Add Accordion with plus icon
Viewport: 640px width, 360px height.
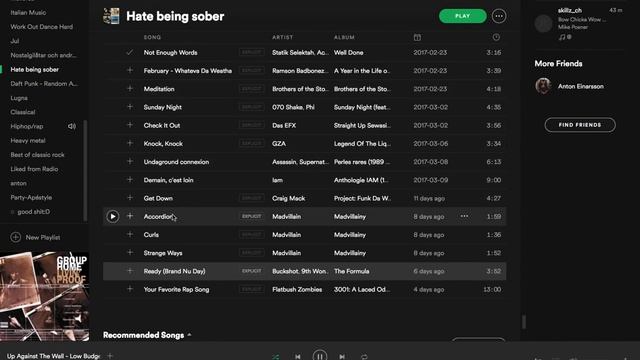coord(130,216)
